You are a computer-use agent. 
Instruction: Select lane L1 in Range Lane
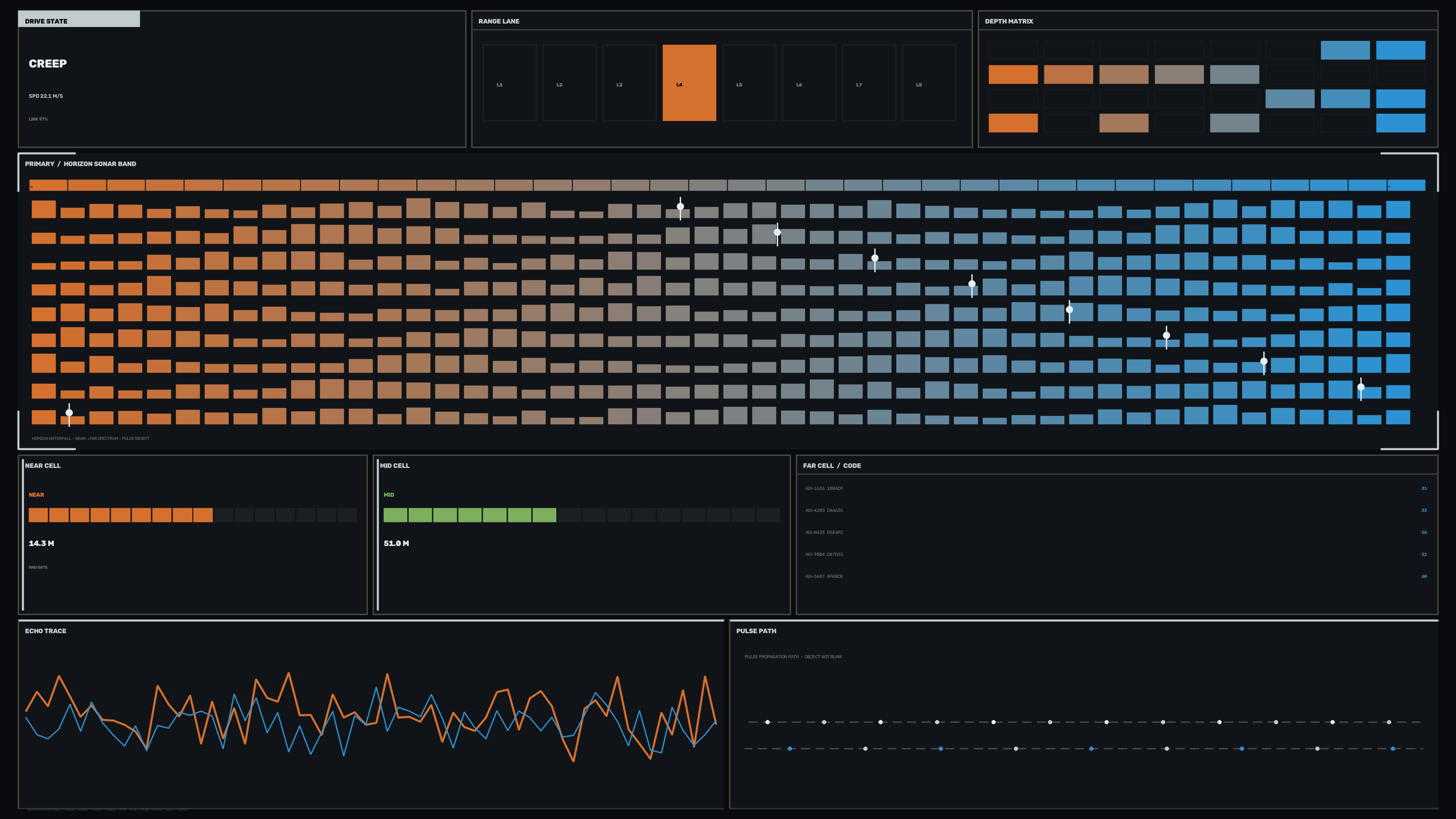click(x=509, y=83)
